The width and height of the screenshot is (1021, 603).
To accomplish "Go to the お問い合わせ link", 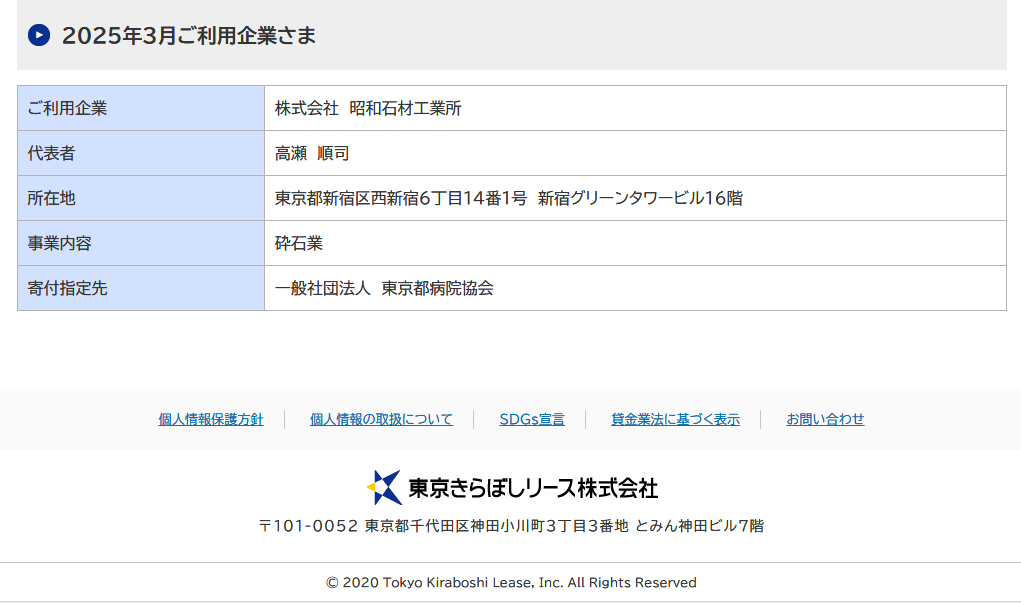I will pyautogui.click(x=825, y=419).
